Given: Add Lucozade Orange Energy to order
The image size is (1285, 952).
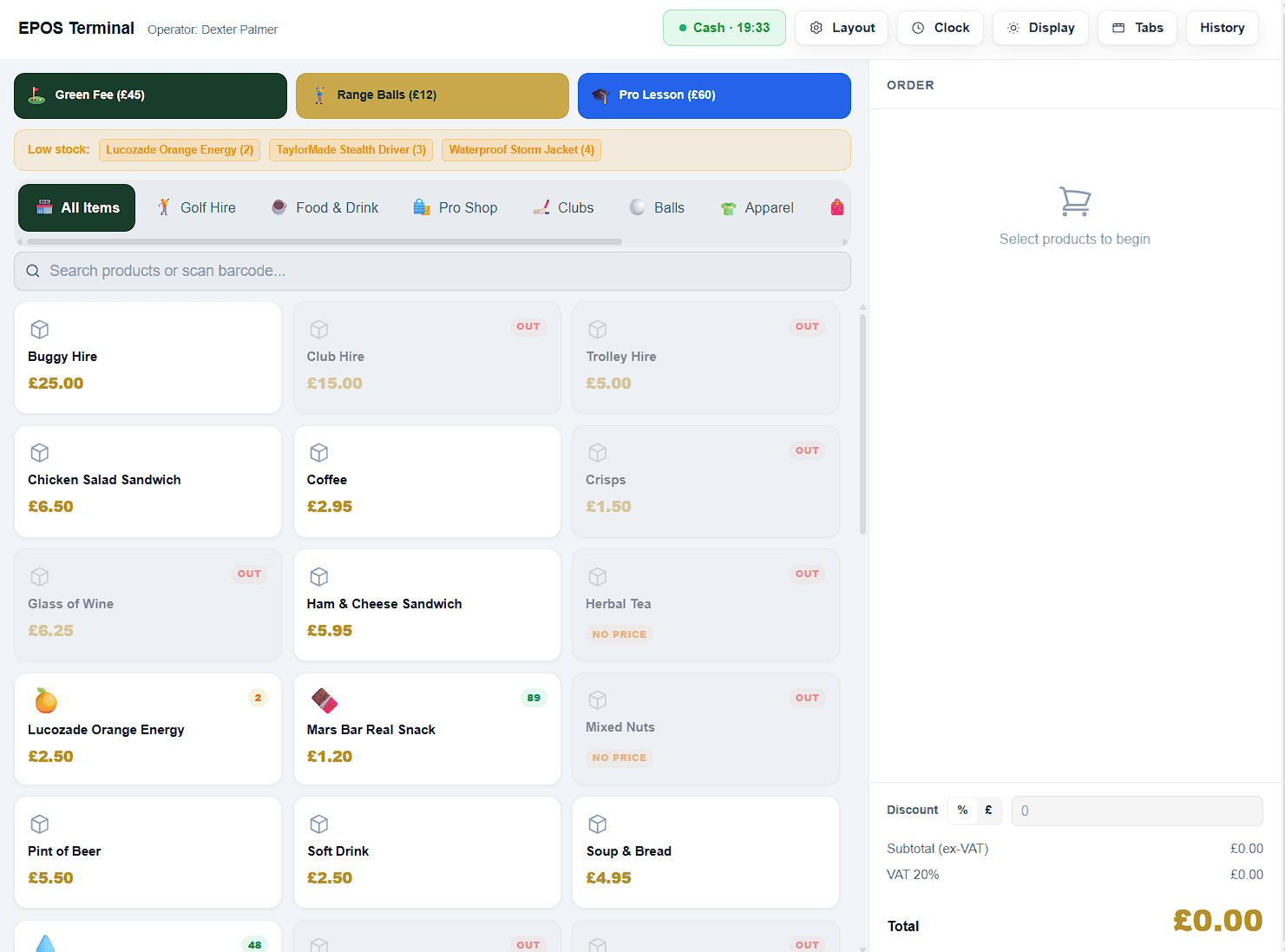Looking at the screenshot, I should [x=148, y=729].
